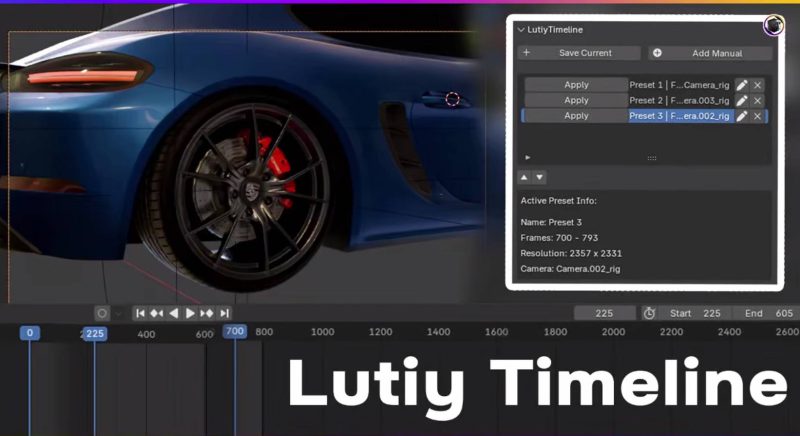
Task: Click the frame 700 timeline marker
Action: [x=235, y=332]
